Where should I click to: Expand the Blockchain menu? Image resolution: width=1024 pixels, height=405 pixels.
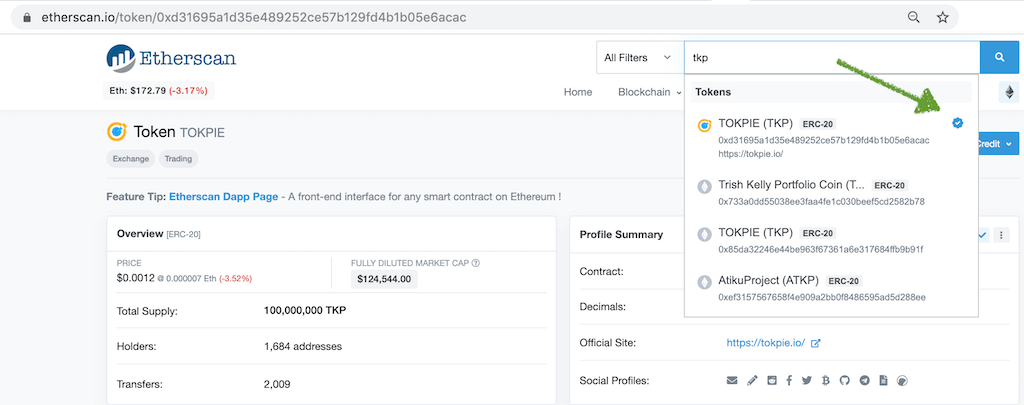(650, 92)
